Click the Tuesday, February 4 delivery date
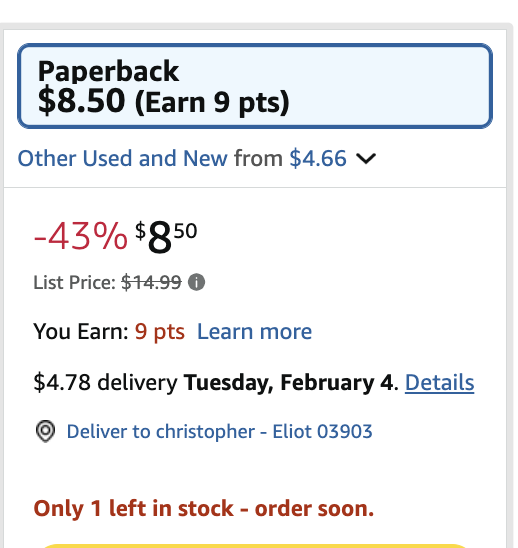This screenshot has height=548, width=518. click(291, 382)
